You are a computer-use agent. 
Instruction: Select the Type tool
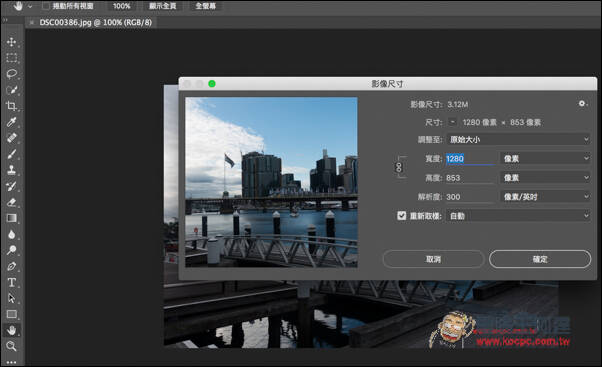[x=12, y=282]
